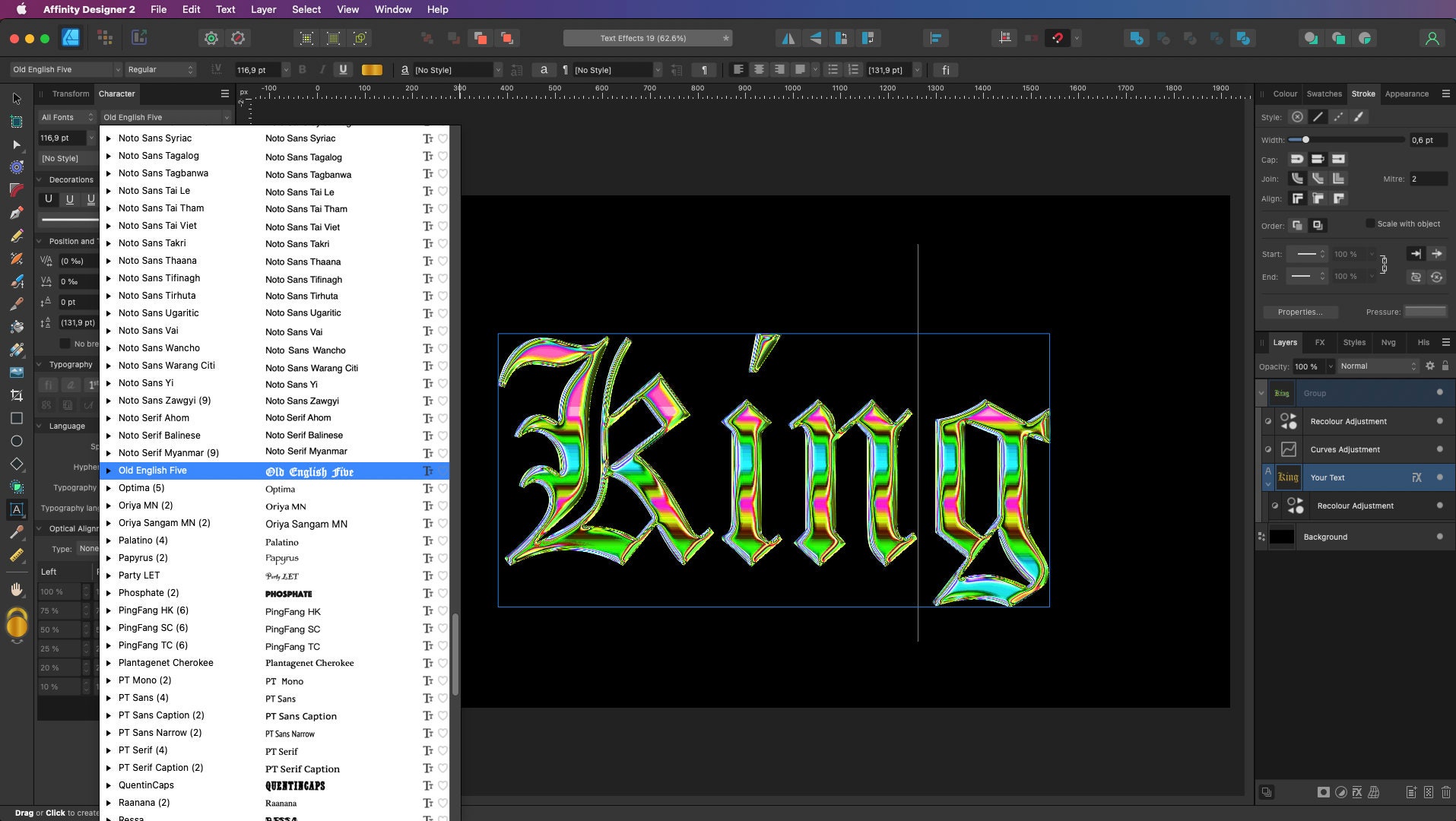
Task: Collapse the Group layer chevron
Action: (1261, 393)
